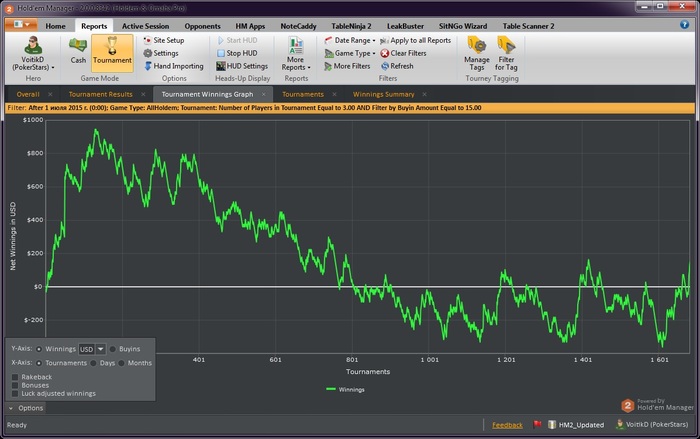Open Table Scanner 2 tab
Screen dimensions: 700x439
coord(528,26)
